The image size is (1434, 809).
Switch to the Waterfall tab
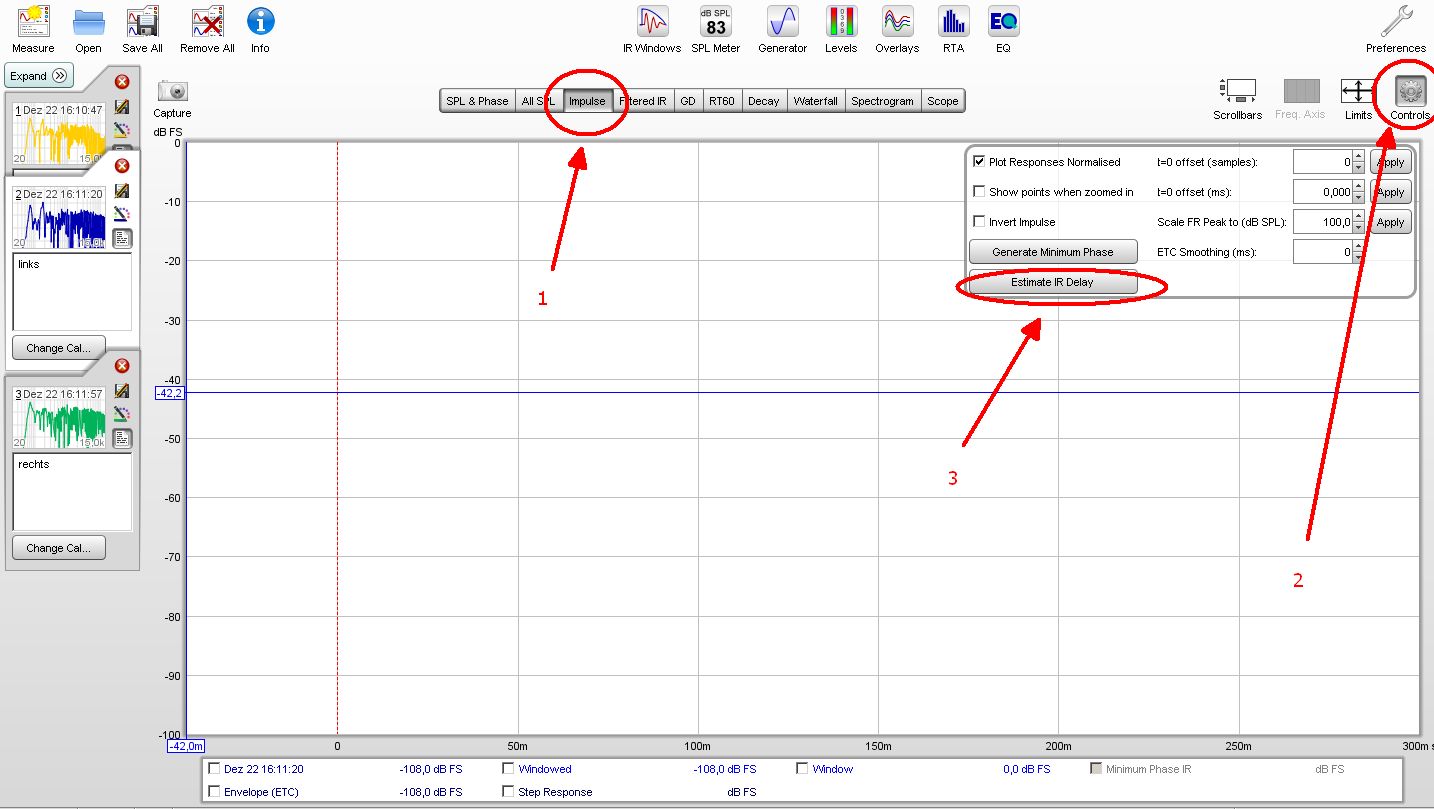[x=816, y=101]
